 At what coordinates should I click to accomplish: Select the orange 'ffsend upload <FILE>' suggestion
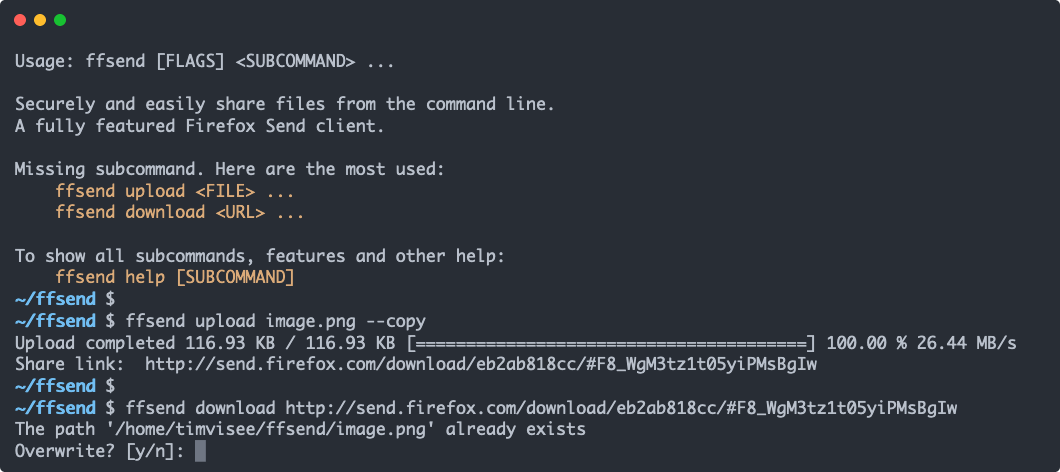point(175,191)
